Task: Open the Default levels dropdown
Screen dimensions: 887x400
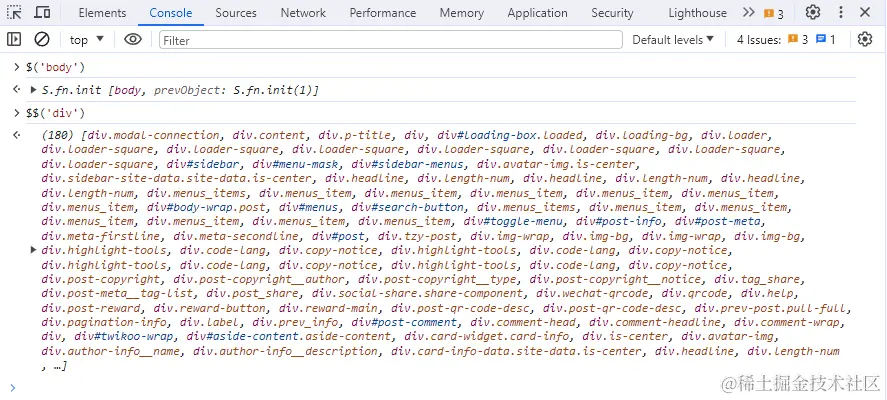Action: click(673, 40)
